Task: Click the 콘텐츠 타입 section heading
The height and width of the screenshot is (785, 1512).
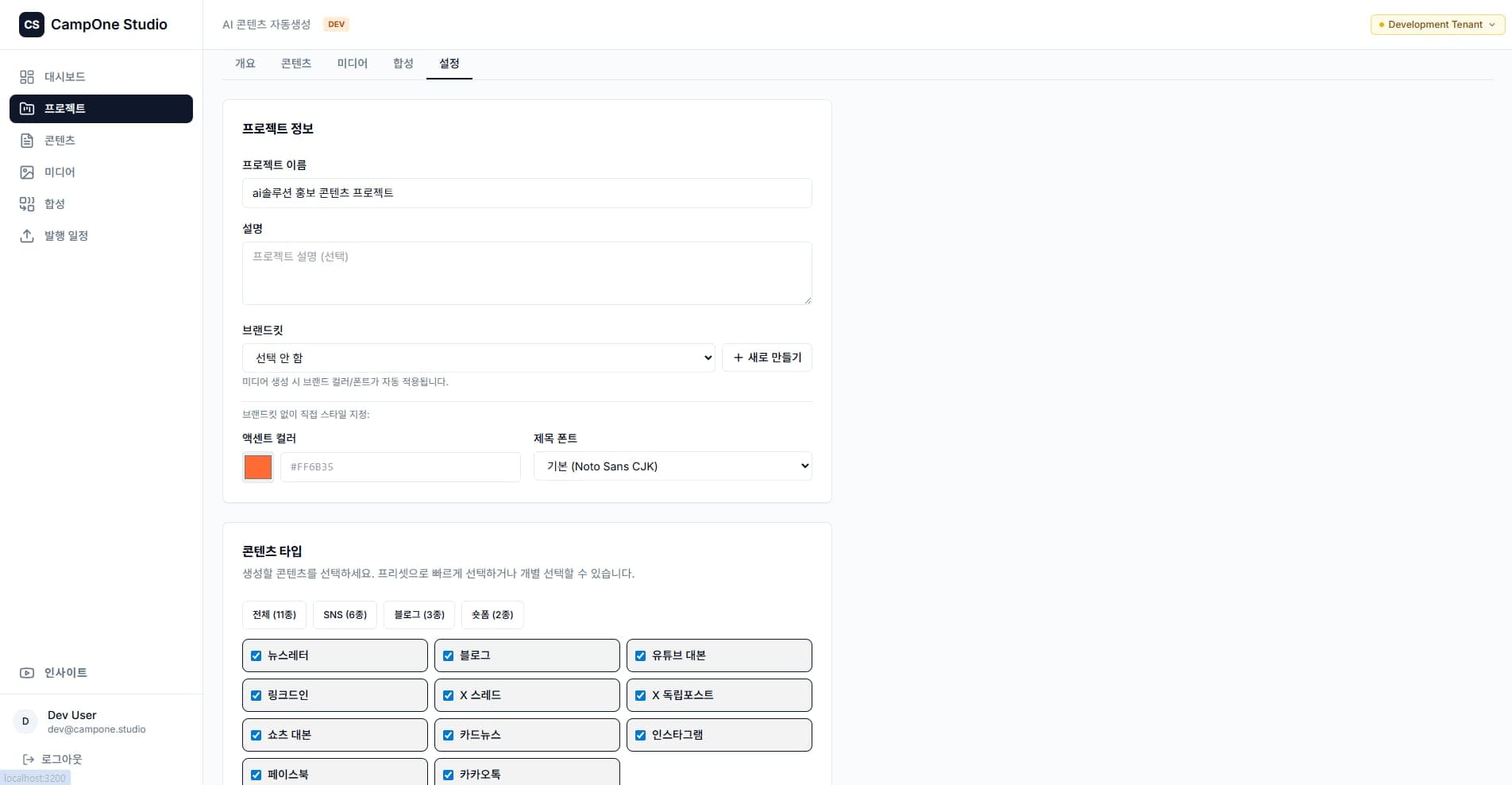Action: coord(272,551)
